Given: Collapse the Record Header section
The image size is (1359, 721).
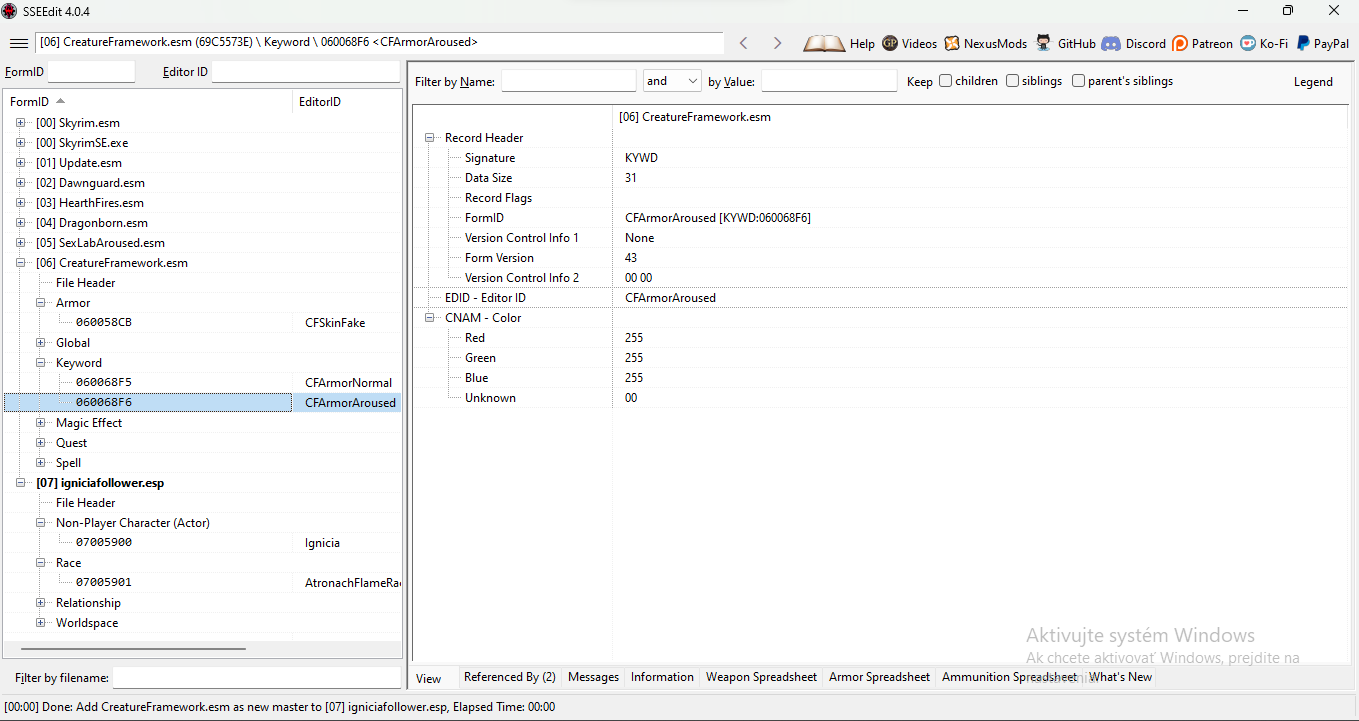Looking at the screenshot, I should [x=430, y=138].
